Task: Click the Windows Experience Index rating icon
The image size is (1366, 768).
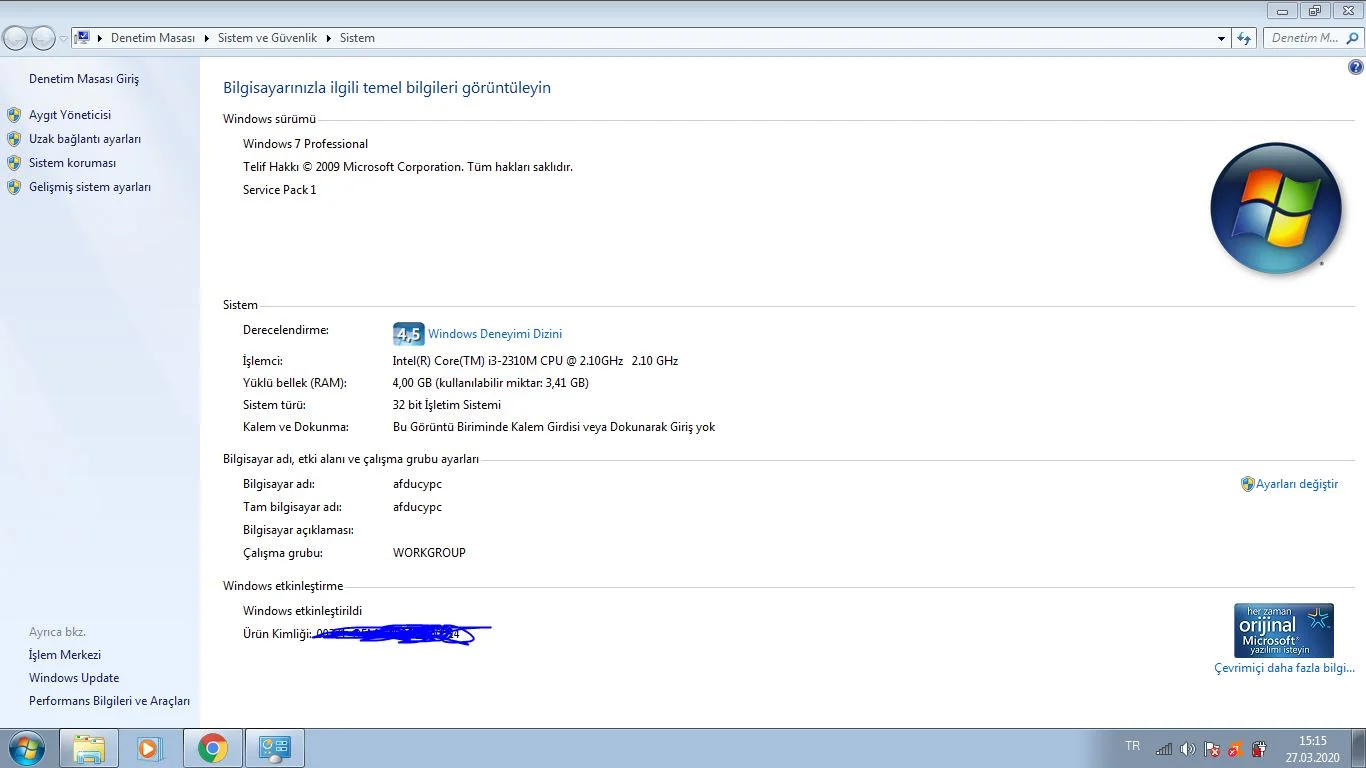Action: 408,333
